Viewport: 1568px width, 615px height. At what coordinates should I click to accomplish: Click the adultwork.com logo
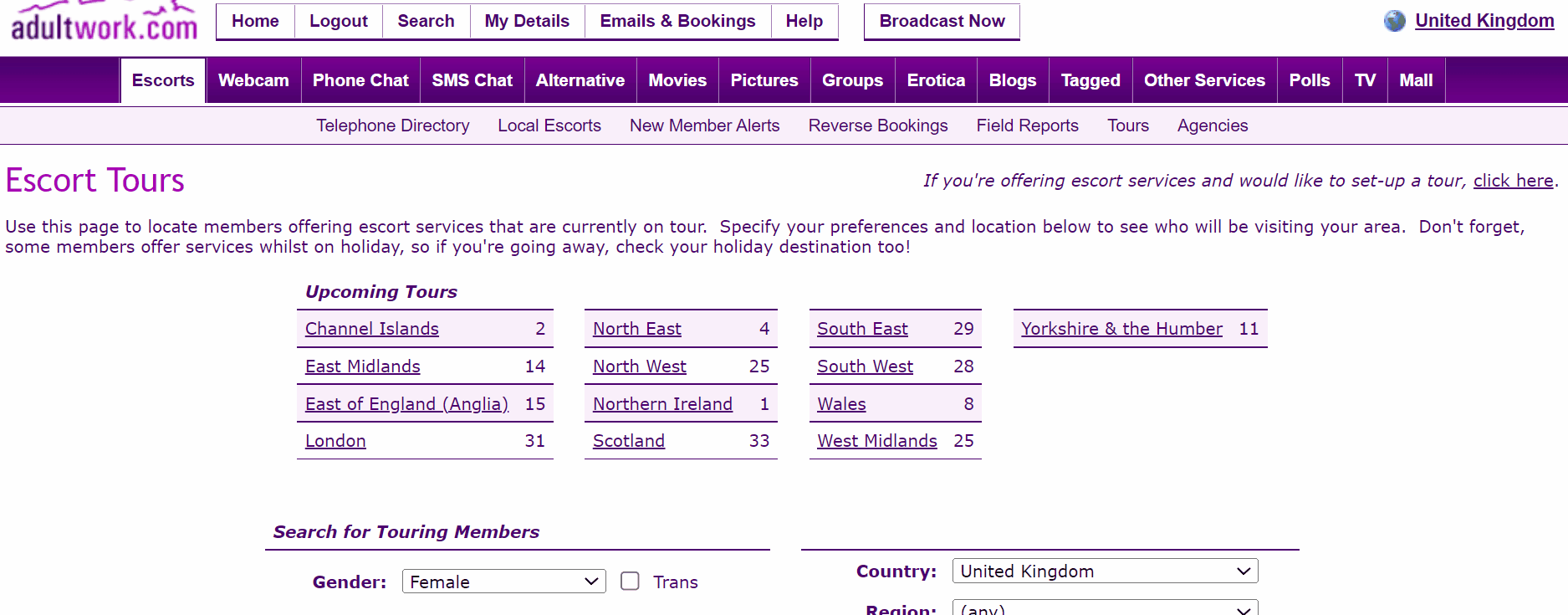pos(104,23)
